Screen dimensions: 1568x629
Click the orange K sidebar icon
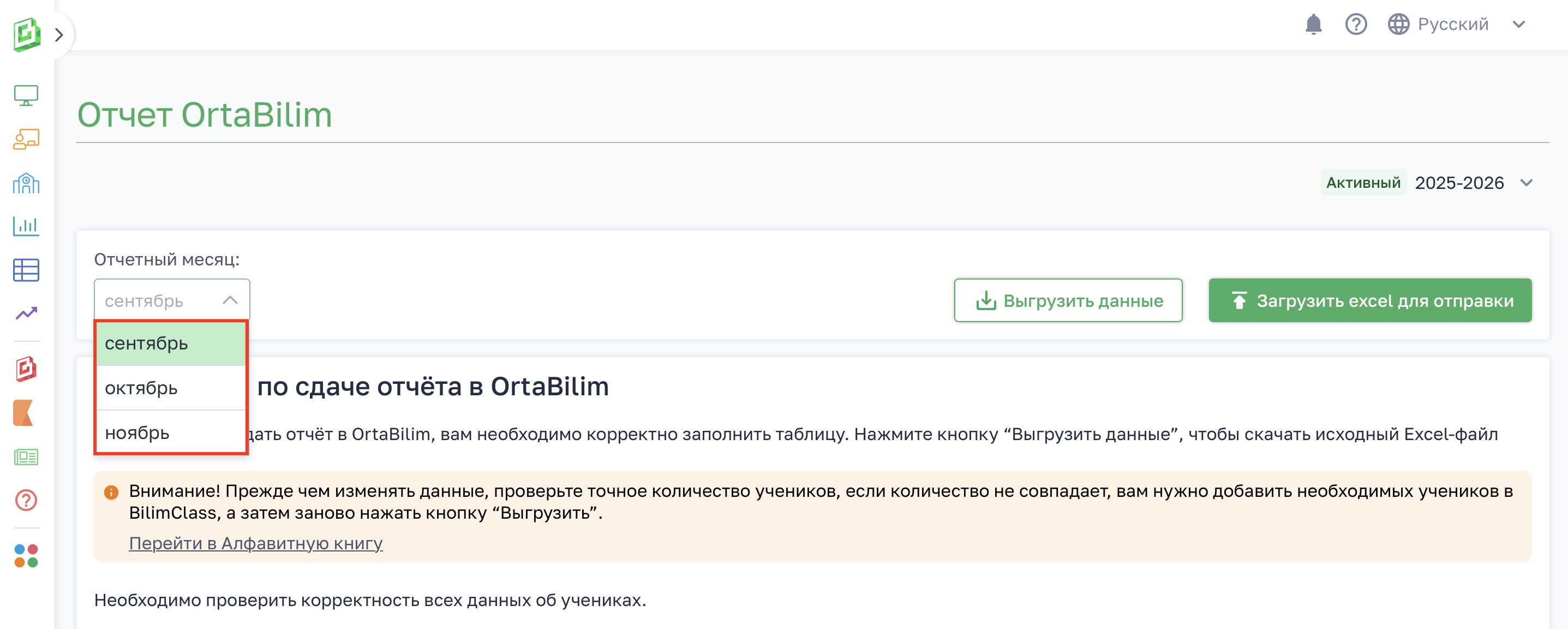pyautogui.click(x=24, y=413)
